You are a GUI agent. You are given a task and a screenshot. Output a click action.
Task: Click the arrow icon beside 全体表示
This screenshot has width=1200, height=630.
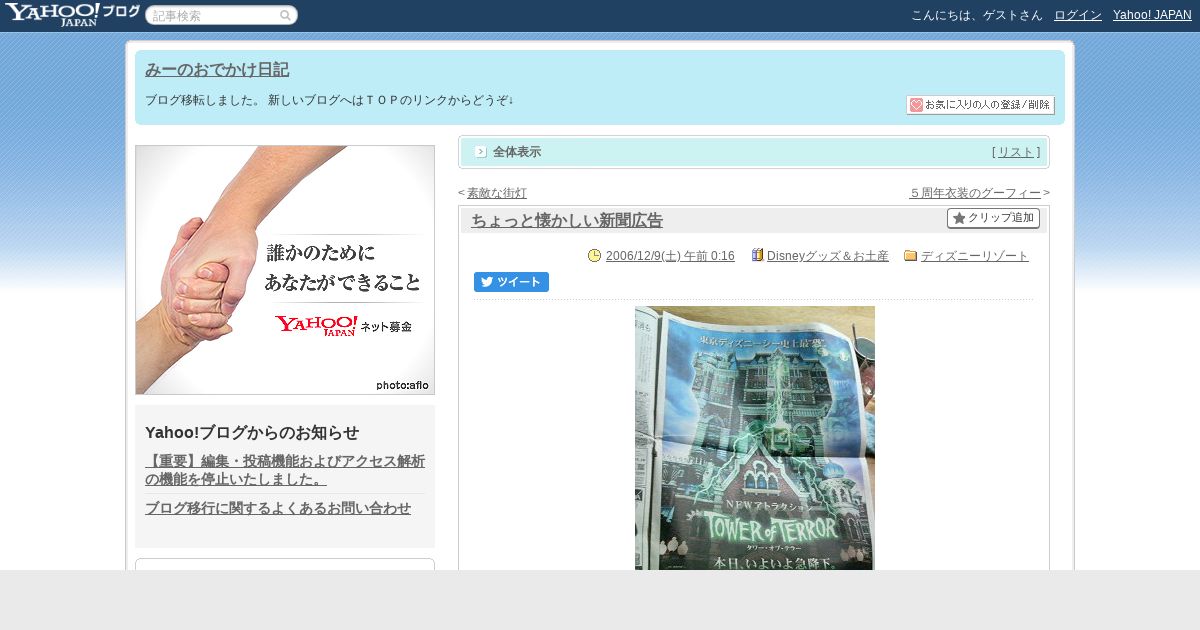480,152
